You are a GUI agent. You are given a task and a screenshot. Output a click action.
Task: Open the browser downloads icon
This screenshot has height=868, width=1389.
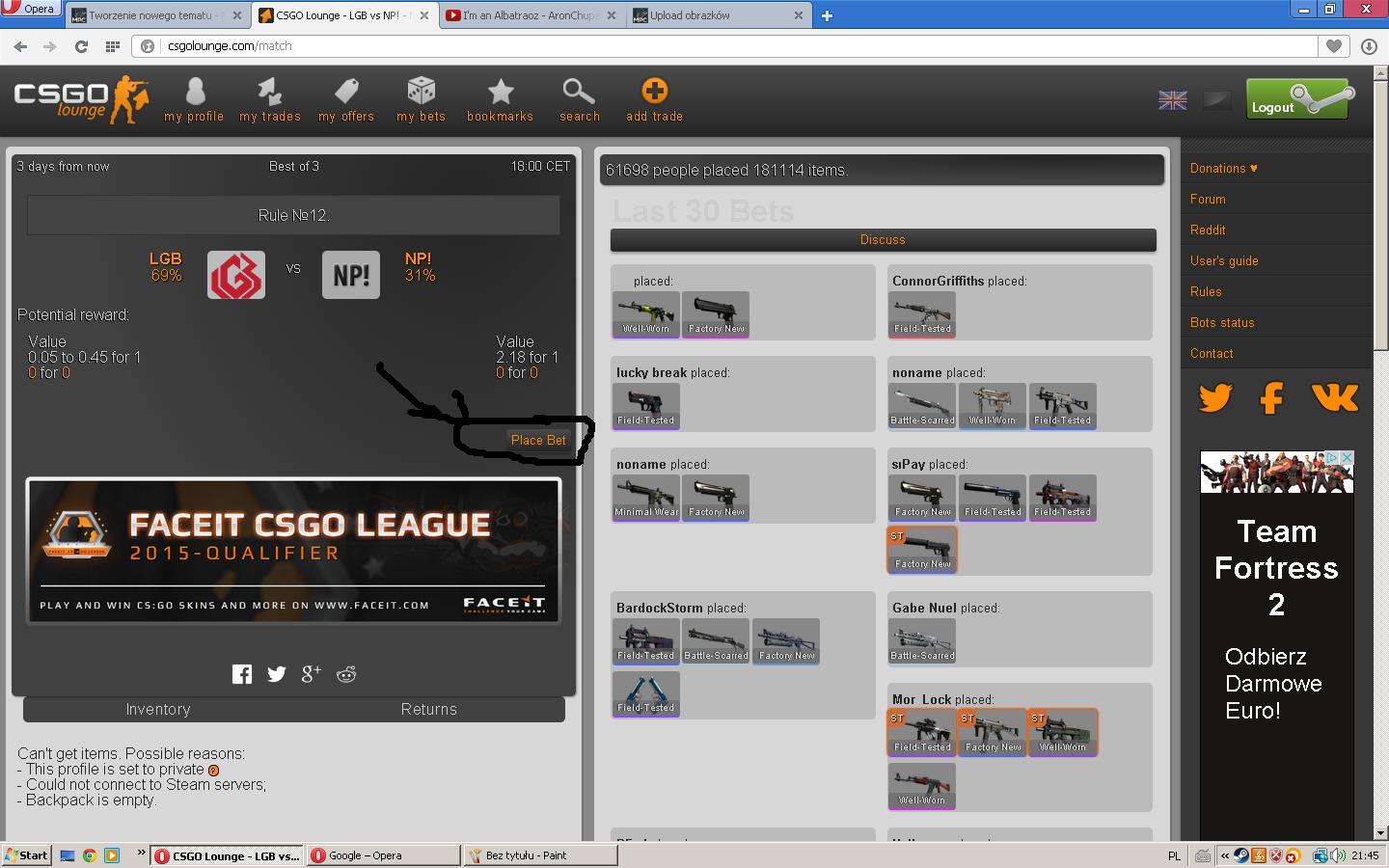1369,46
